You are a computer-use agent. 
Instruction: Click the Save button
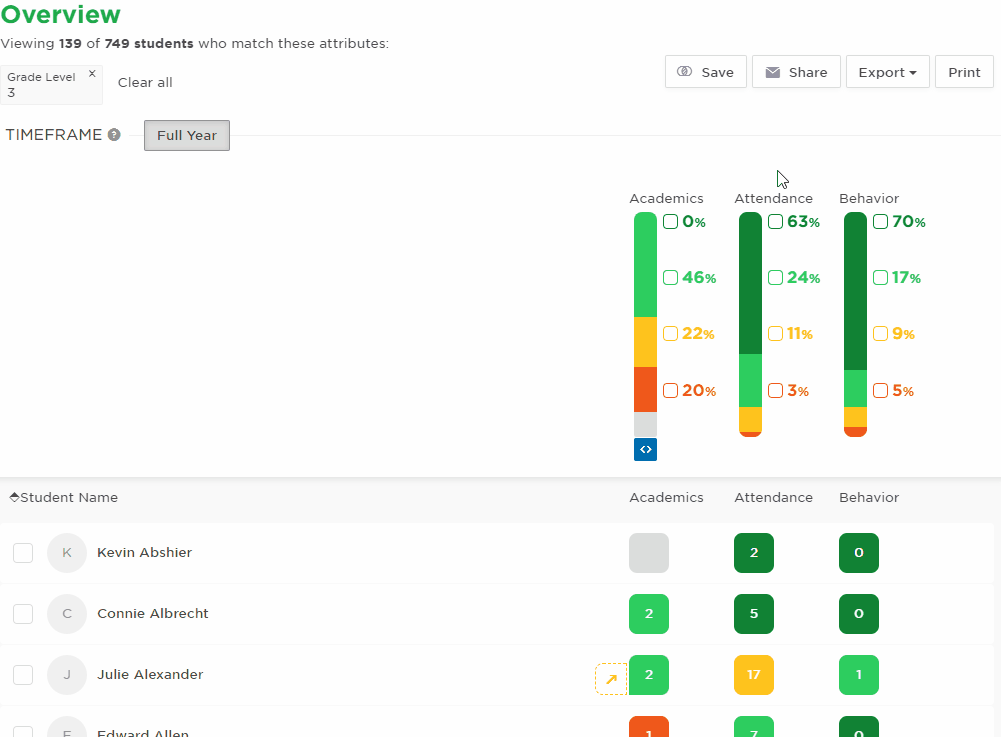tap(705, 72)
